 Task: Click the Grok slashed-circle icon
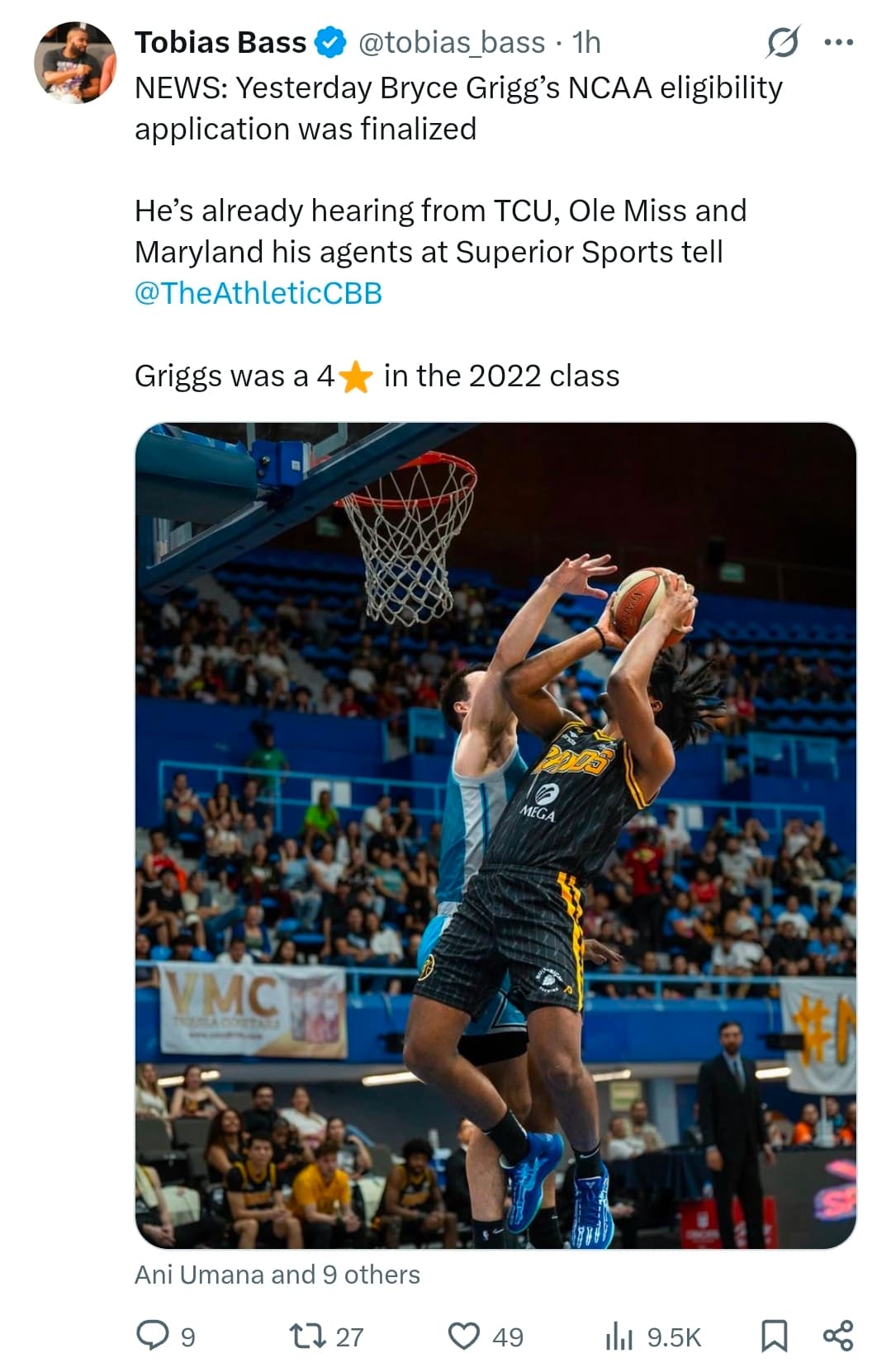[x=782, y=42]
